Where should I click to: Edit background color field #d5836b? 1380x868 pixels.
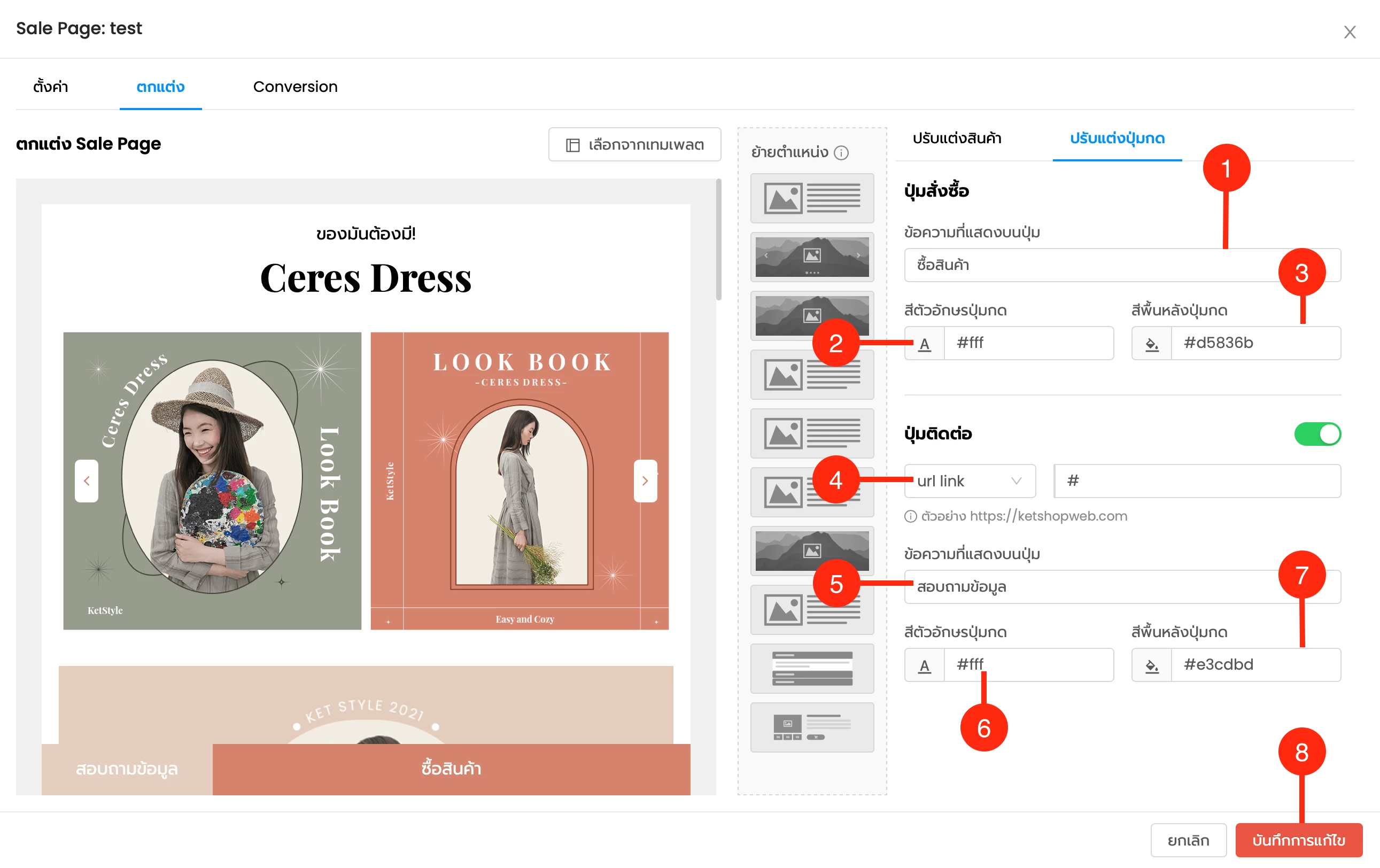[x=1255, y=343]
